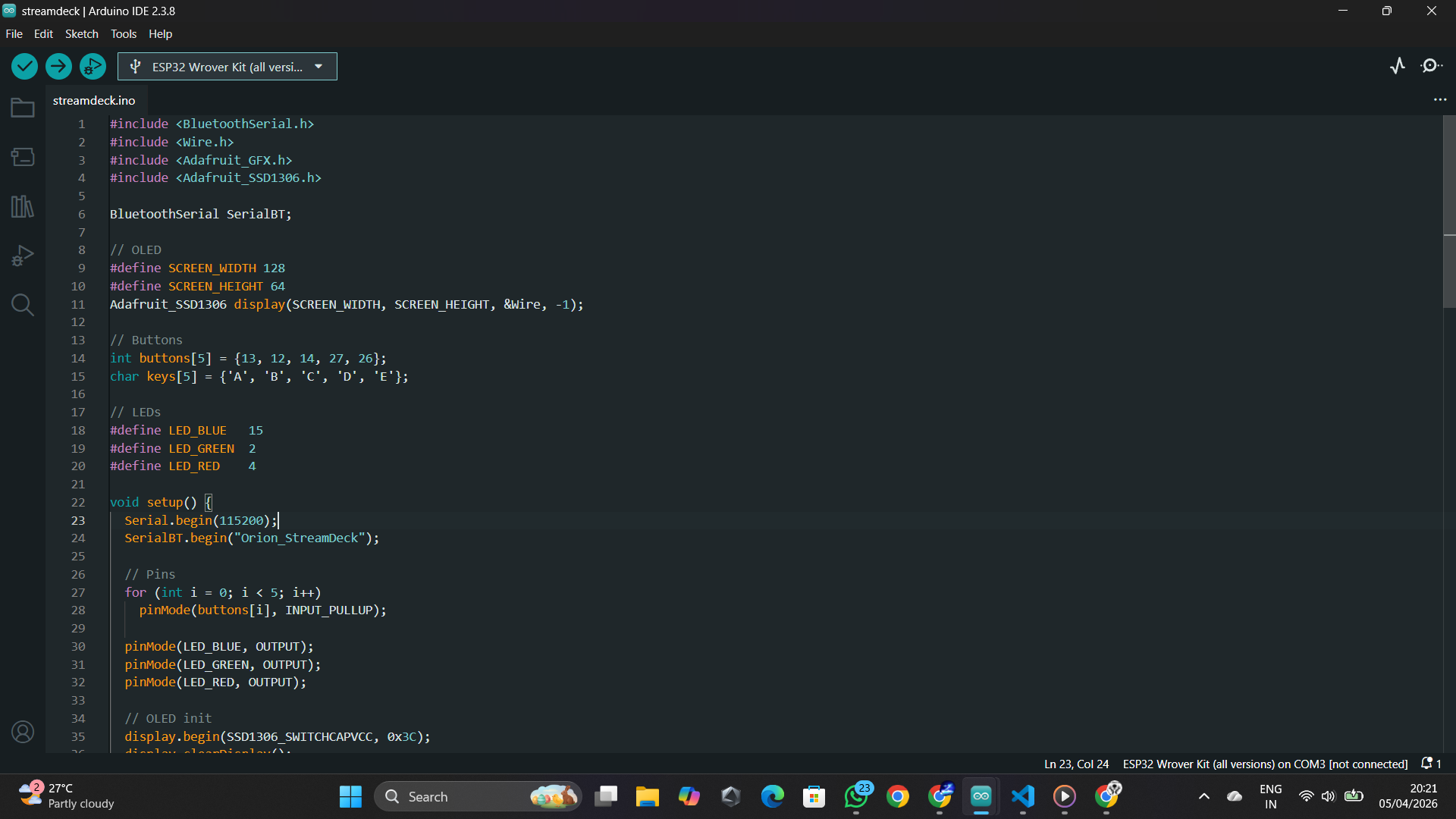1456x819 pixels.
Task: Click the Verify sketch checkmark button
Action: 24,67
